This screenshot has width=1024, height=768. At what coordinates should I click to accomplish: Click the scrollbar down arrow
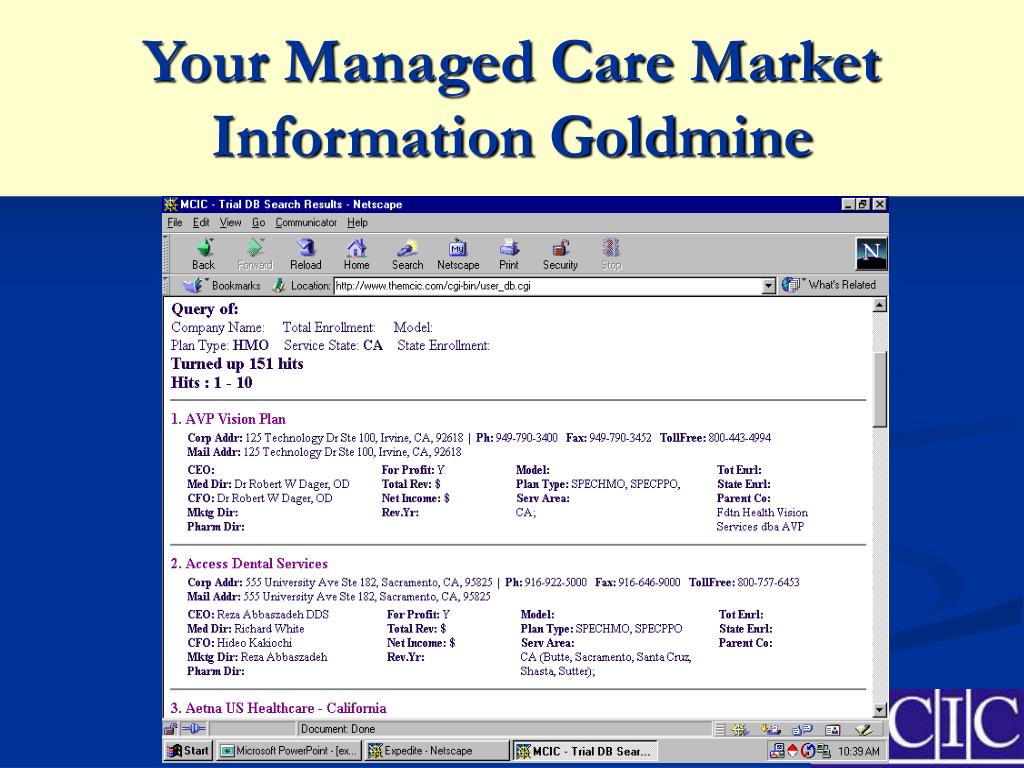pos(880,710)
